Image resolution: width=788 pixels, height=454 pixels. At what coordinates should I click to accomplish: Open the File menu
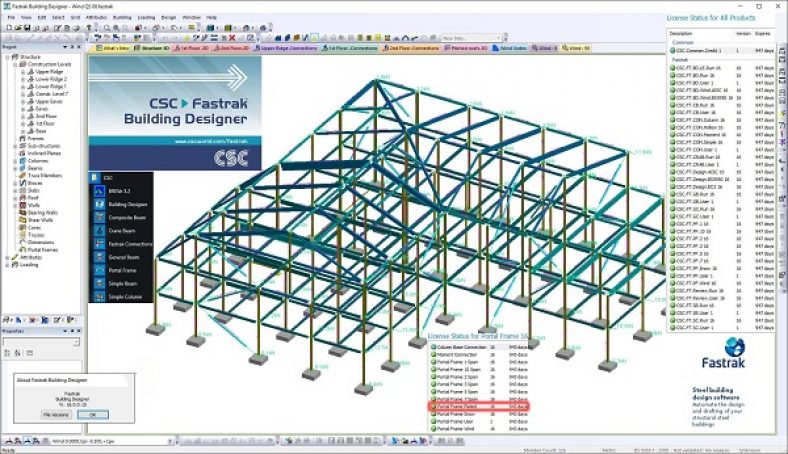pos(11,18)
